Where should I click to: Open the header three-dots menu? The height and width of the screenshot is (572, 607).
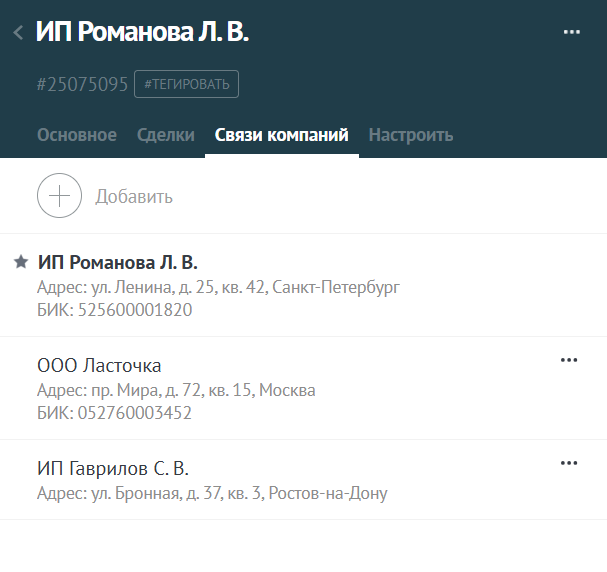(571, 32)
